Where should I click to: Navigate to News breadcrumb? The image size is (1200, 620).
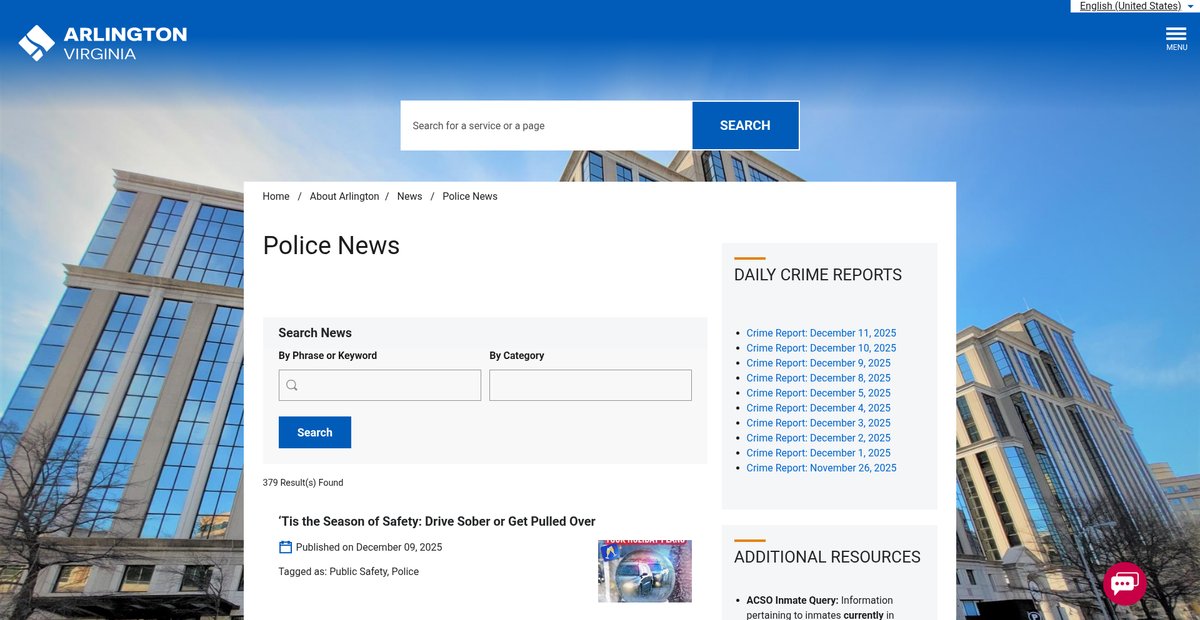(409, 196)
